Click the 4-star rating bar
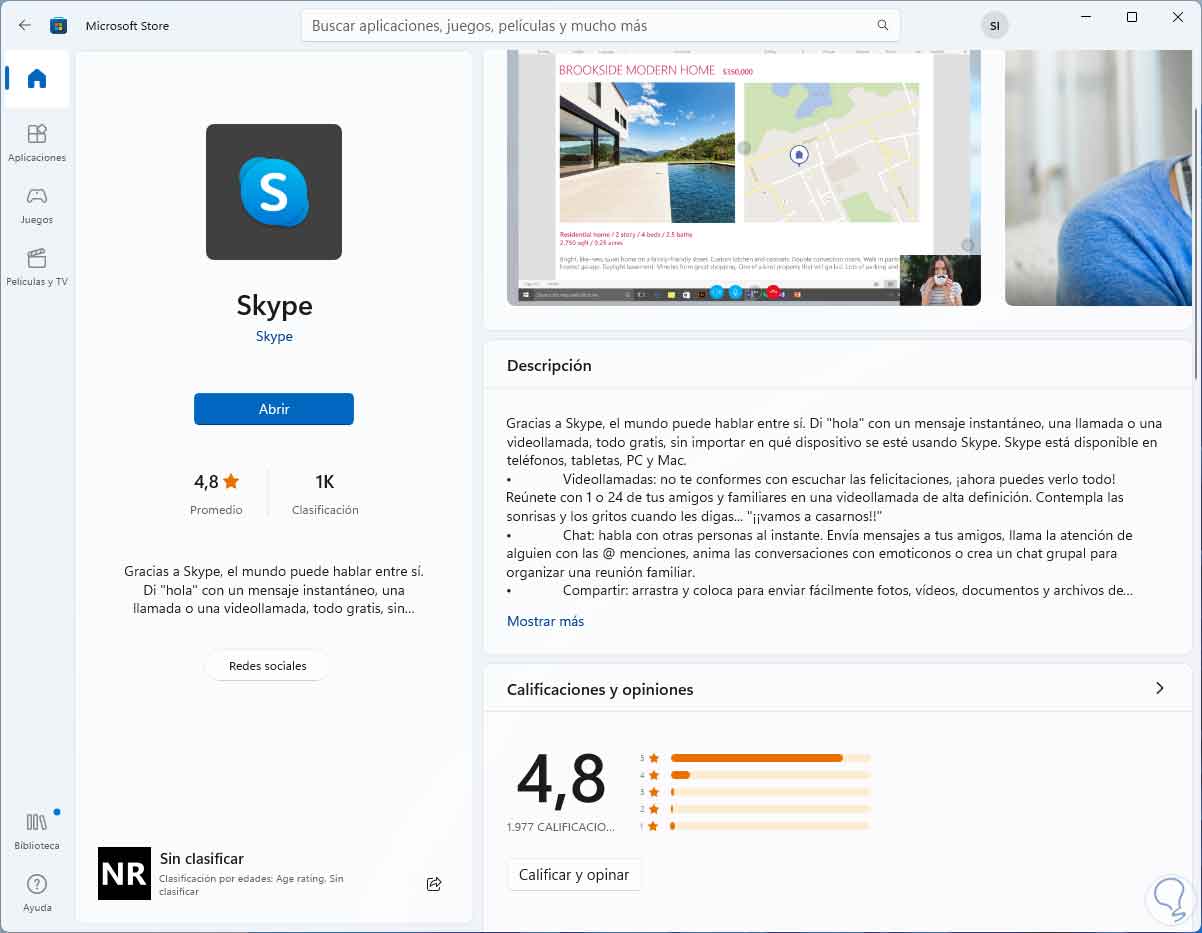The image size is (1202, 933). [771, 775]
